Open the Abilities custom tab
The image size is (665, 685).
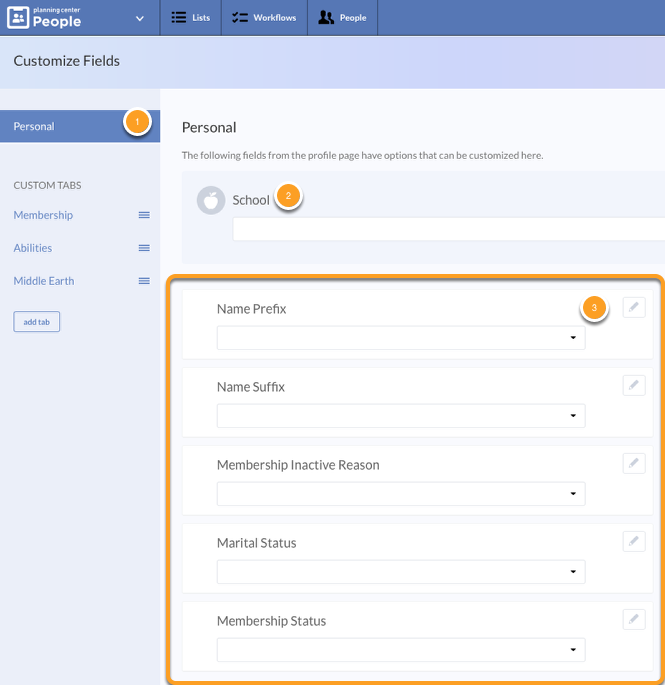click(x=33, y=248)
